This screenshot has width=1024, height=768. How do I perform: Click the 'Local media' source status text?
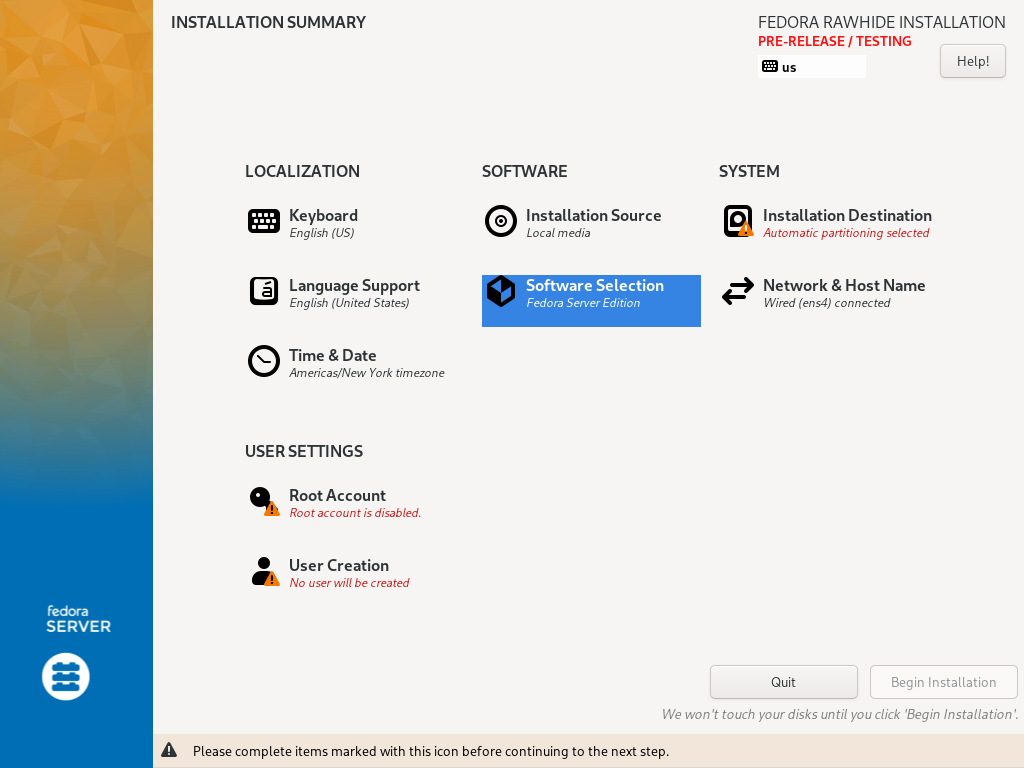(x=558, y=233)
